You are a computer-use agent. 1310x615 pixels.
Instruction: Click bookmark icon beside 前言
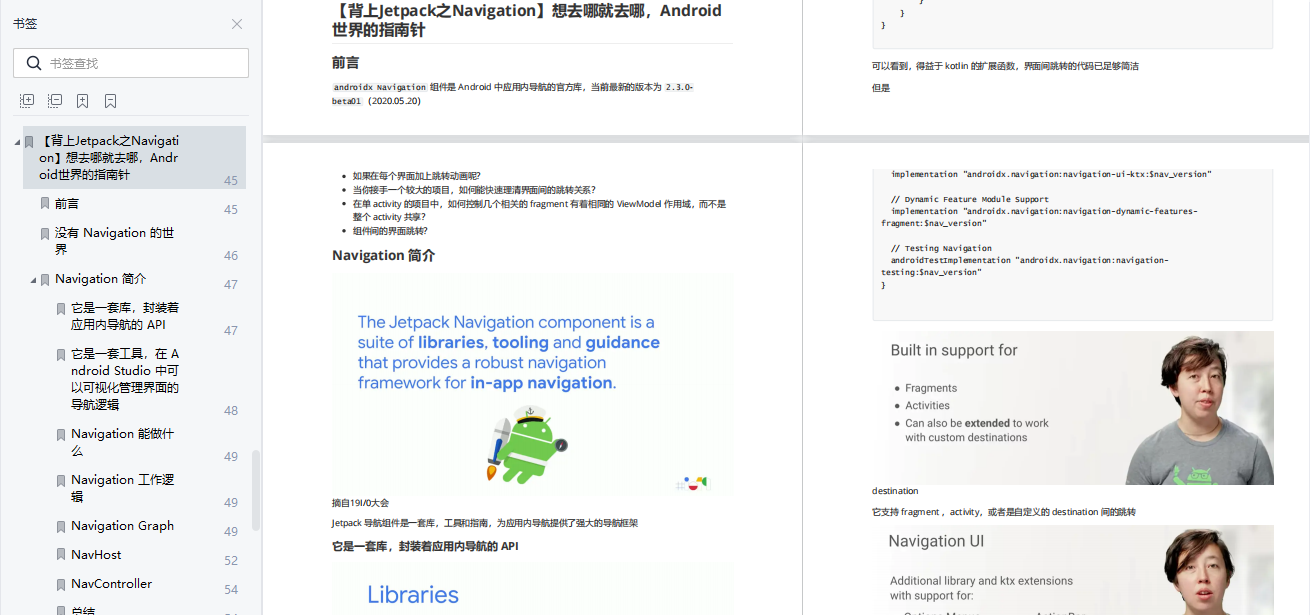coord(45,203)
